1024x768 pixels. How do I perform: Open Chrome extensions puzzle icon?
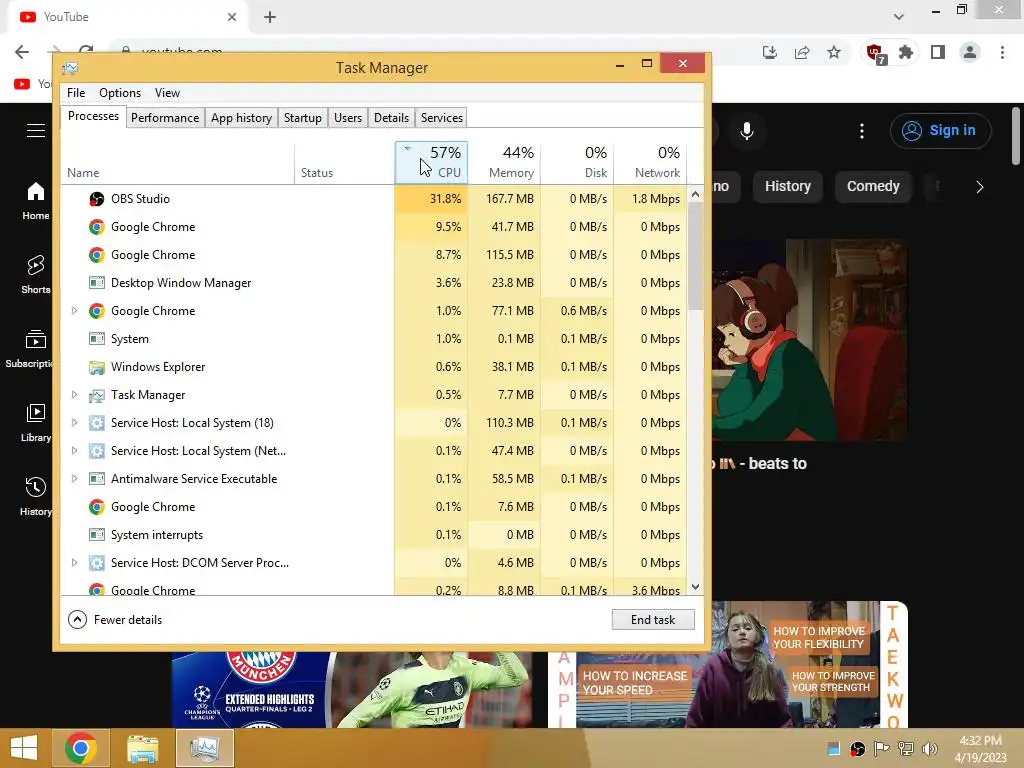pos(906,52)
